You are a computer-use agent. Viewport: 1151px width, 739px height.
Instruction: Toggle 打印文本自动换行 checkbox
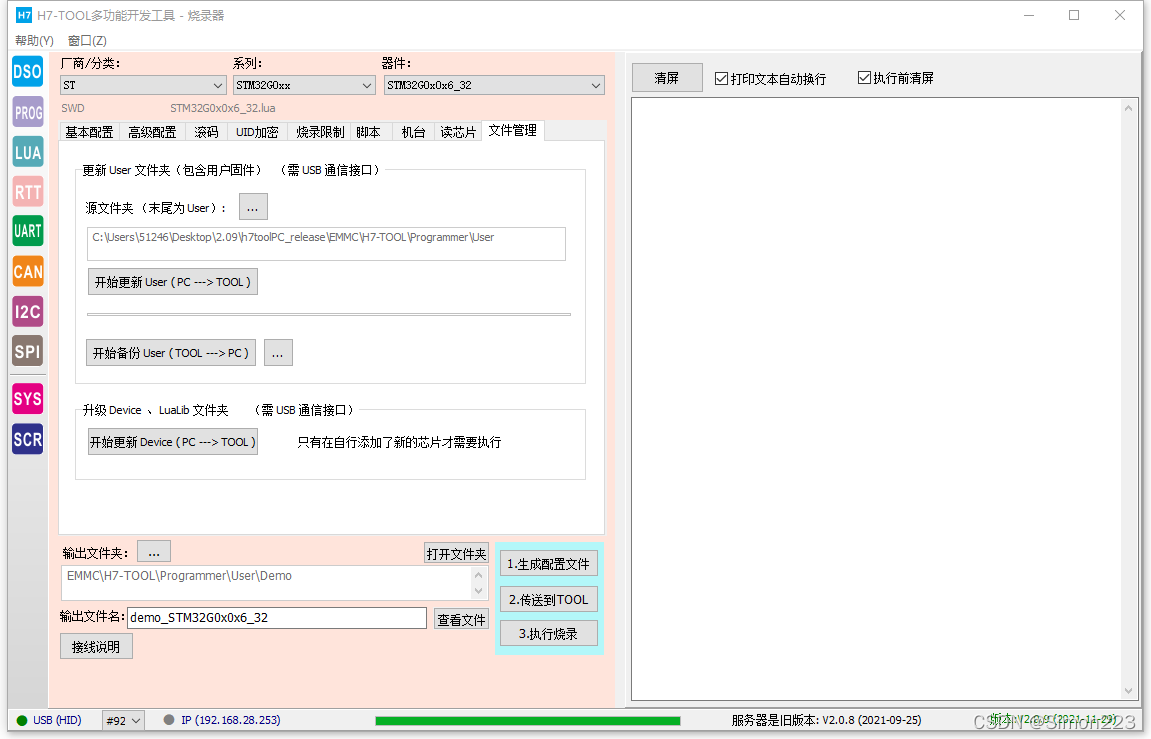coord(722,79)
